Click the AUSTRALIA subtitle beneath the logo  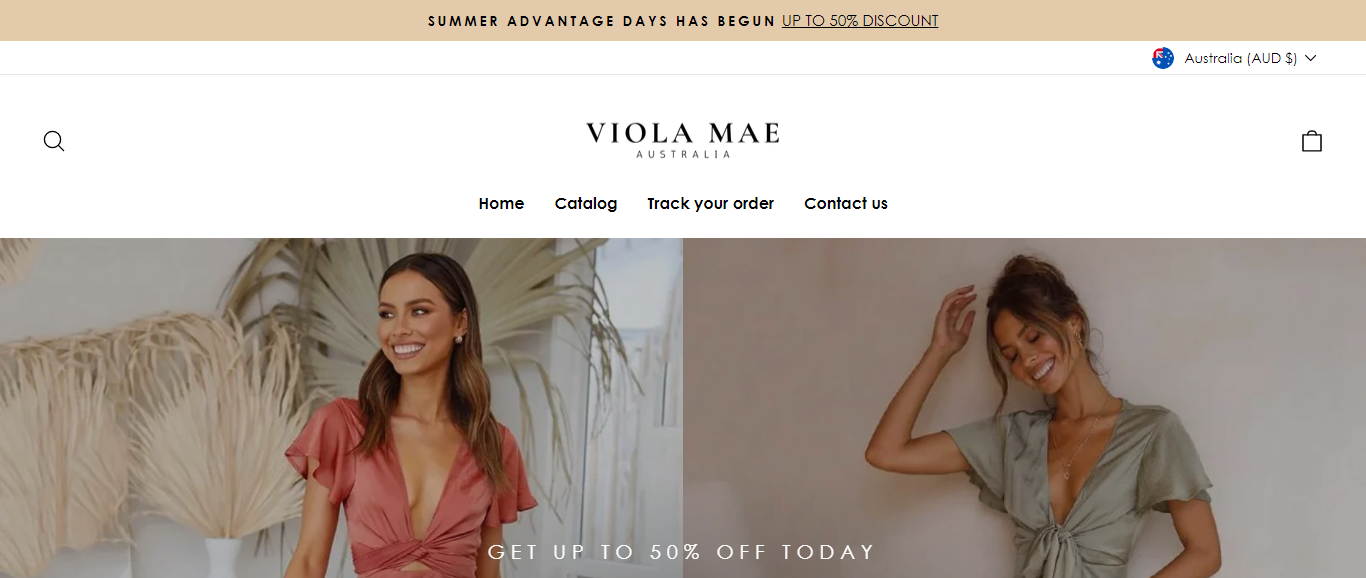[683, 155]
